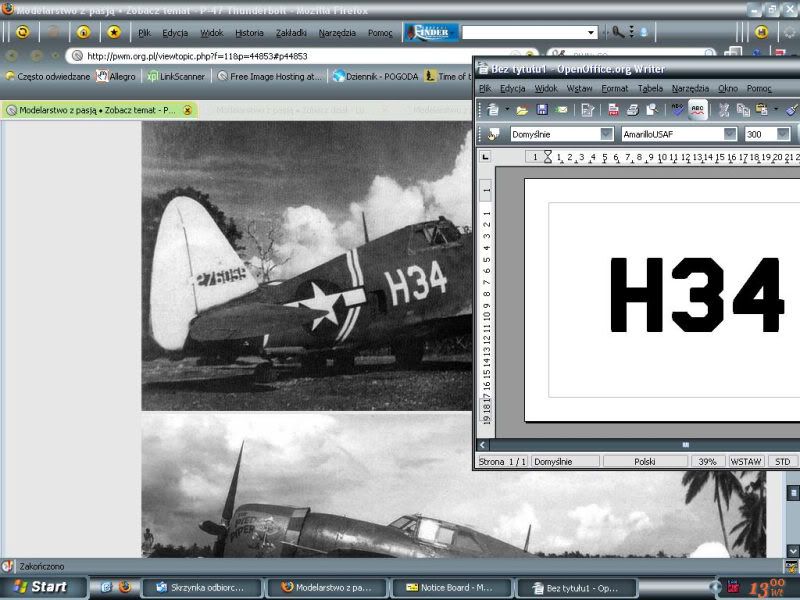Toggle WSTAW insert mode in status bar
Screen dimensions: 800x600
[x=745, y=462]
